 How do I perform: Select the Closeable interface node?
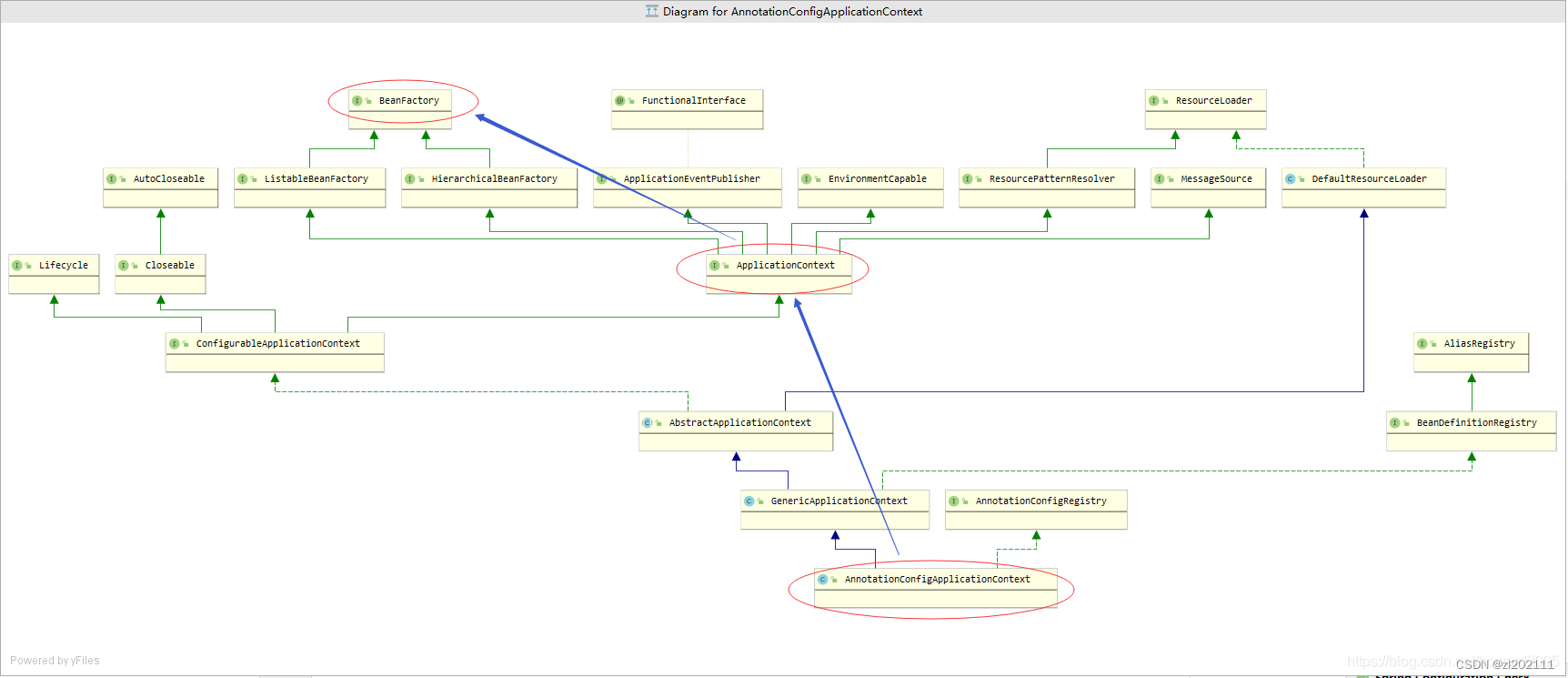pos(160,274)
